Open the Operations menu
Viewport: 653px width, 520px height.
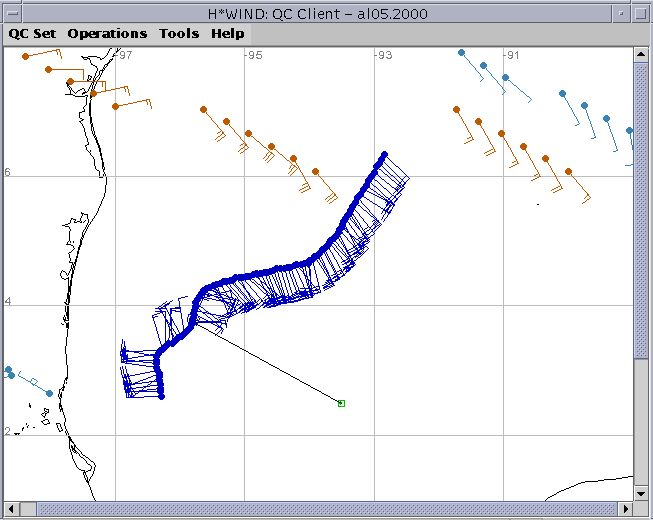coord(107,33)
